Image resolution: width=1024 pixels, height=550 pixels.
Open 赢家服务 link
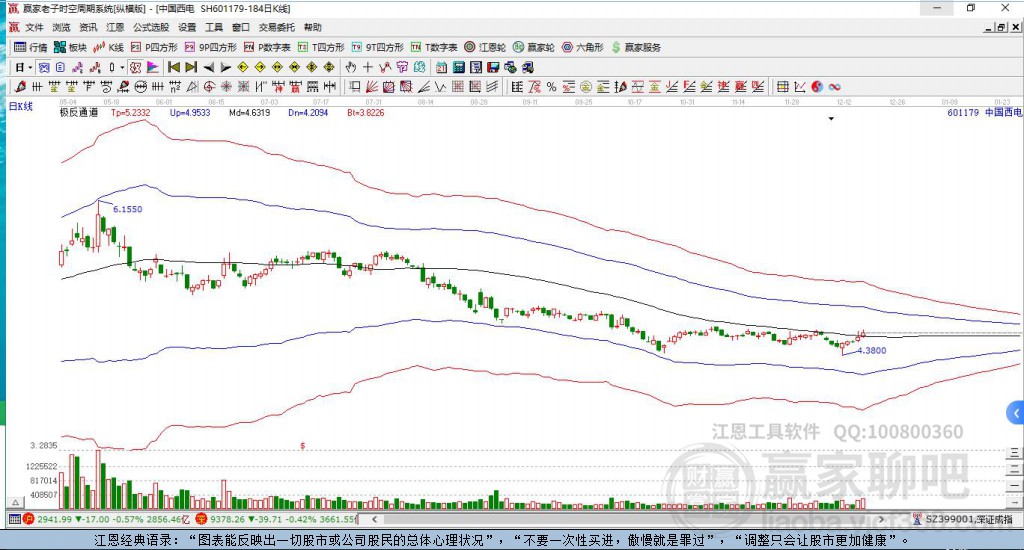(636, 47)
